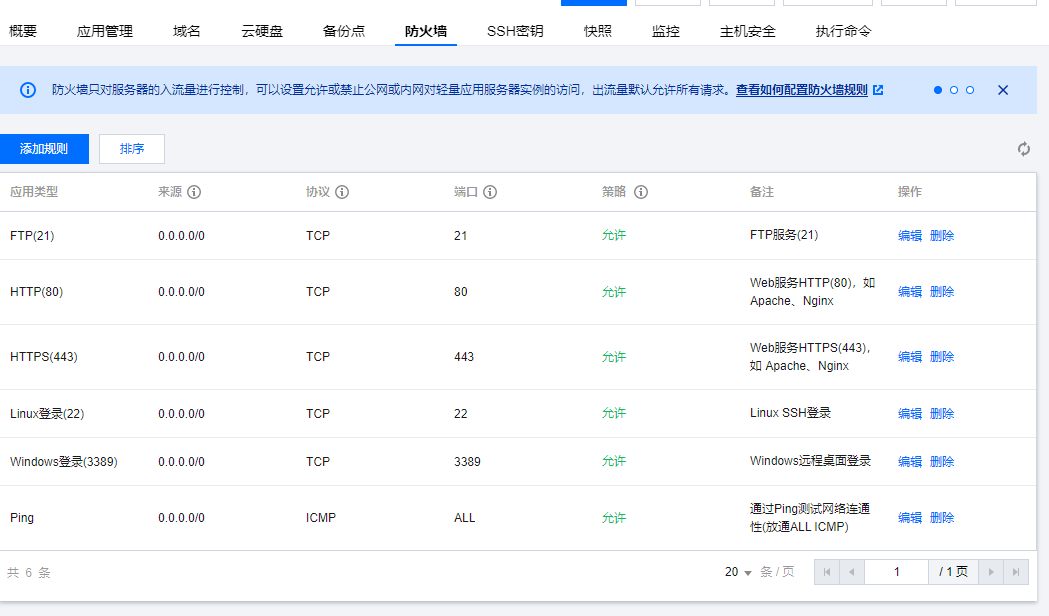This screenshot has width=1049, height=616.
Task: Click info icon beside 端口 column header
Action: [490, 192]
